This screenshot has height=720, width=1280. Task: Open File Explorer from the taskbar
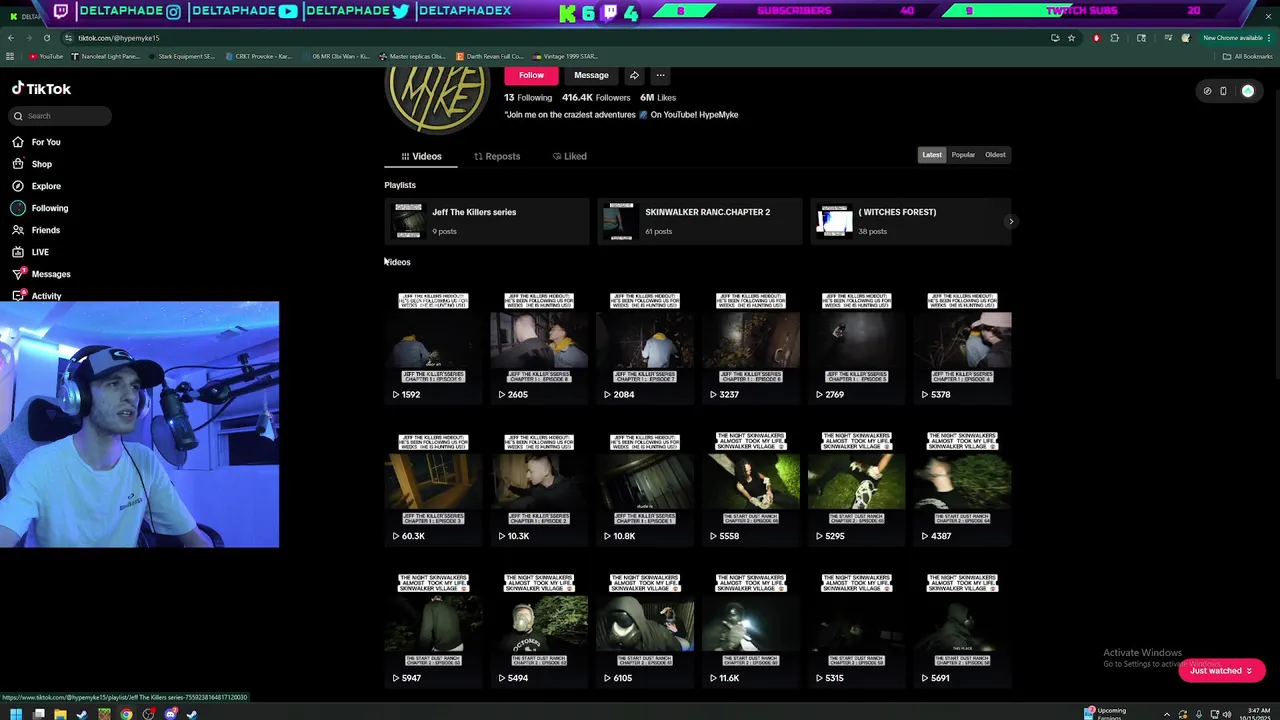pyautogui.click(x=60, y=714)
